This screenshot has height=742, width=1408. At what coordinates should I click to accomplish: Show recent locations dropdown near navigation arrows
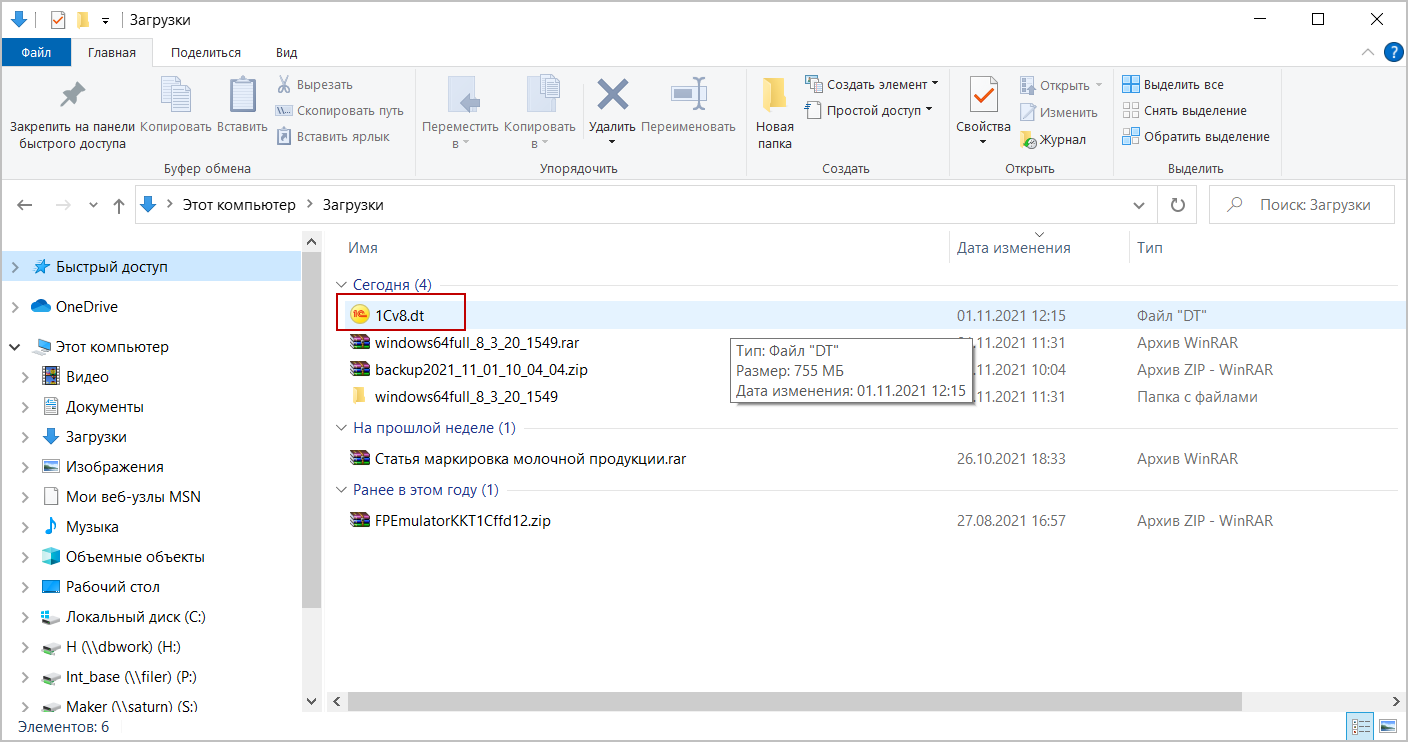point(94,205)
